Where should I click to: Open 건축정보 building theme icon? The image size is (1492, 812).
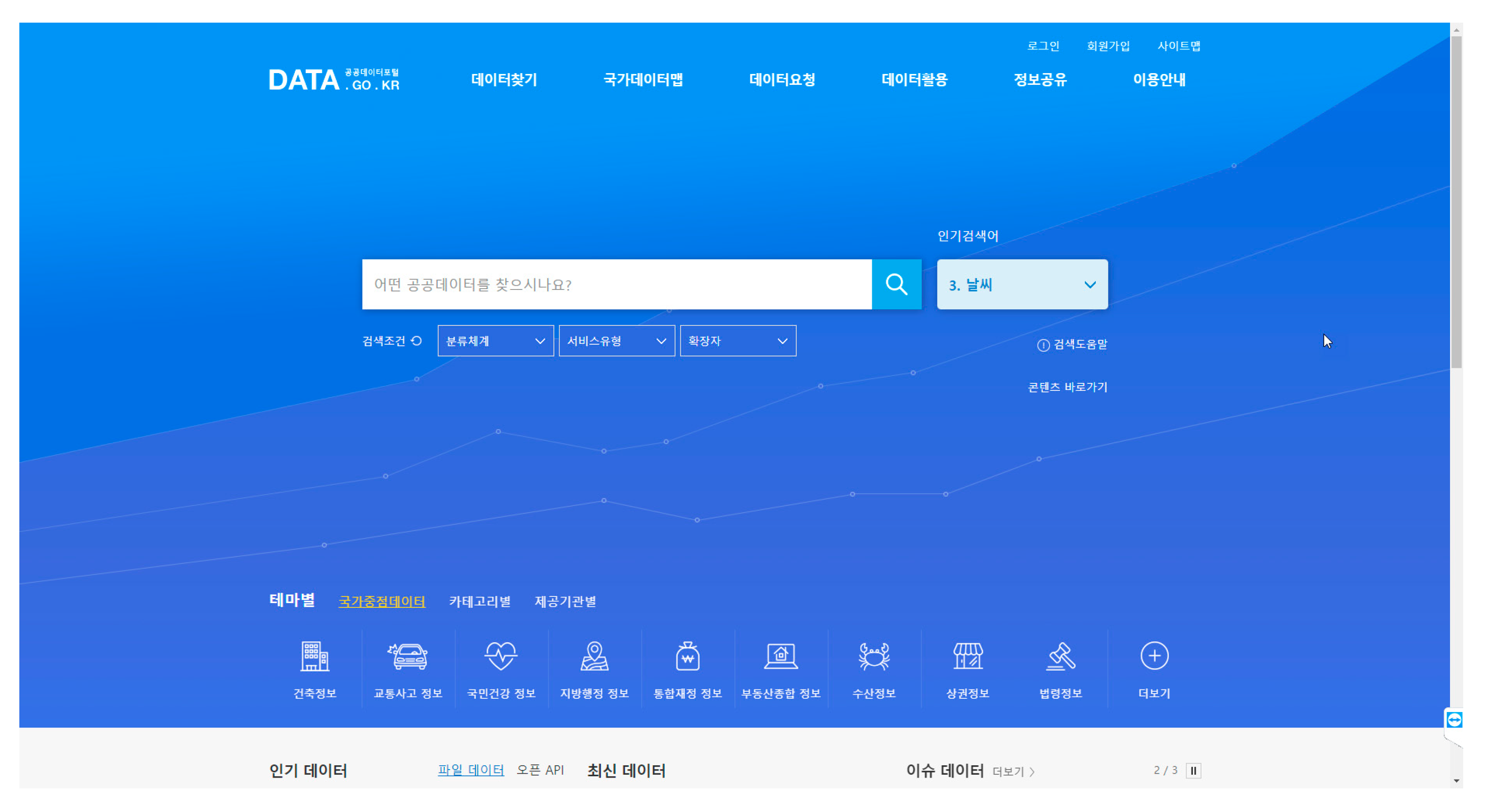[315, 657]
